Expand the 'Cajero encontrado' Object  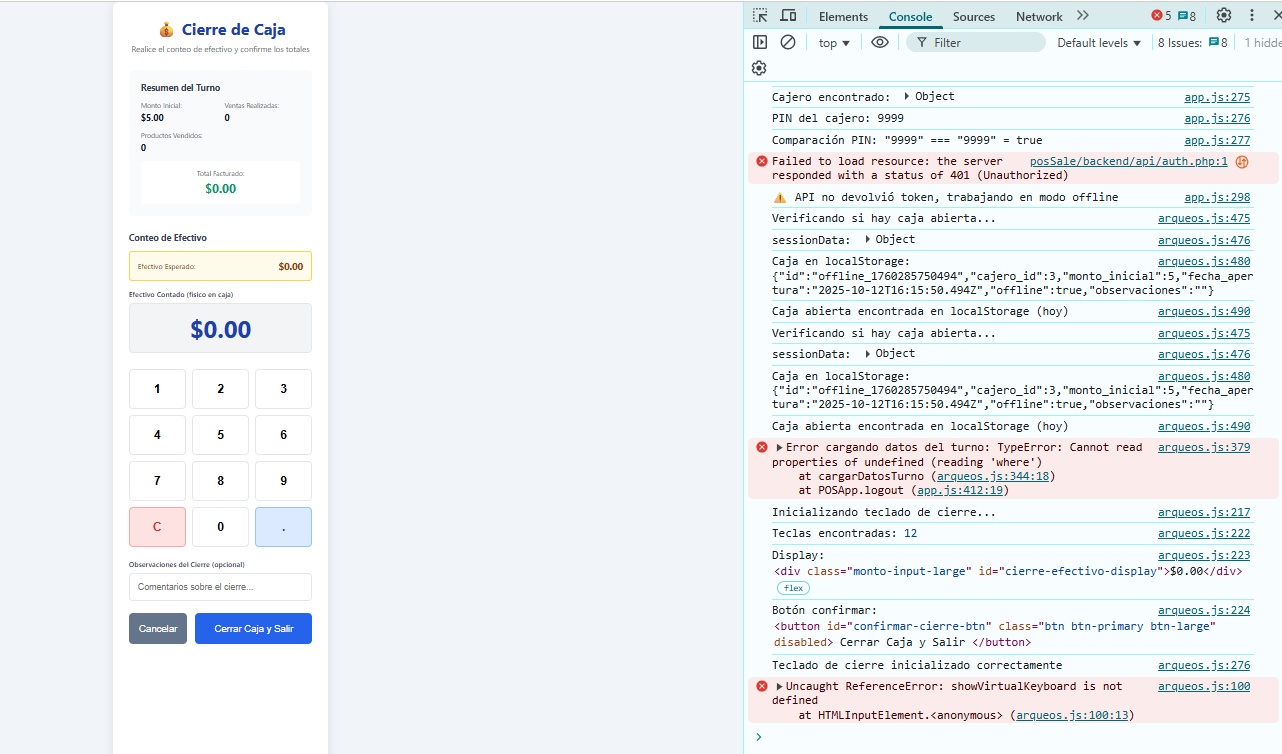coord(906,97)
